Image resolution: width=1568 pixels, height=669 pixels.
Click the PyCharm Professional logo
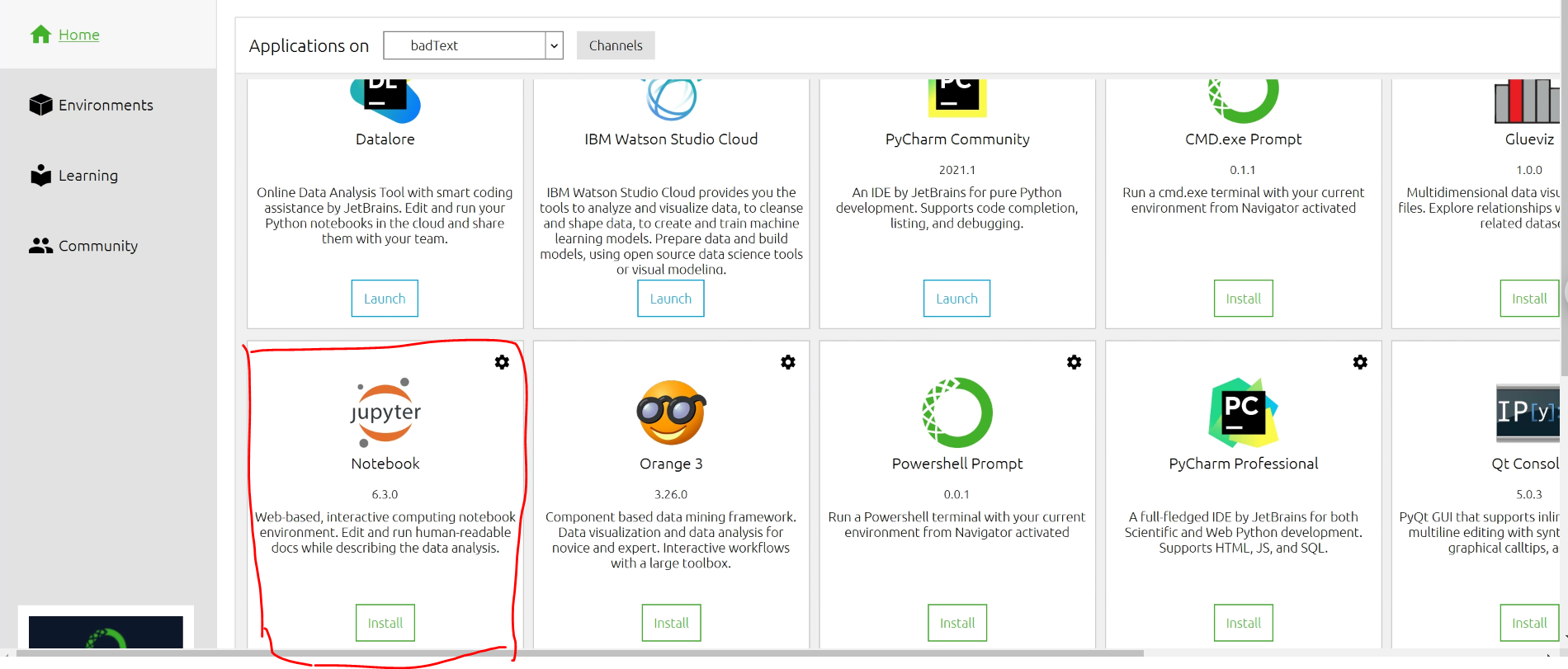pyautogui.click(x=1243, y=412)
